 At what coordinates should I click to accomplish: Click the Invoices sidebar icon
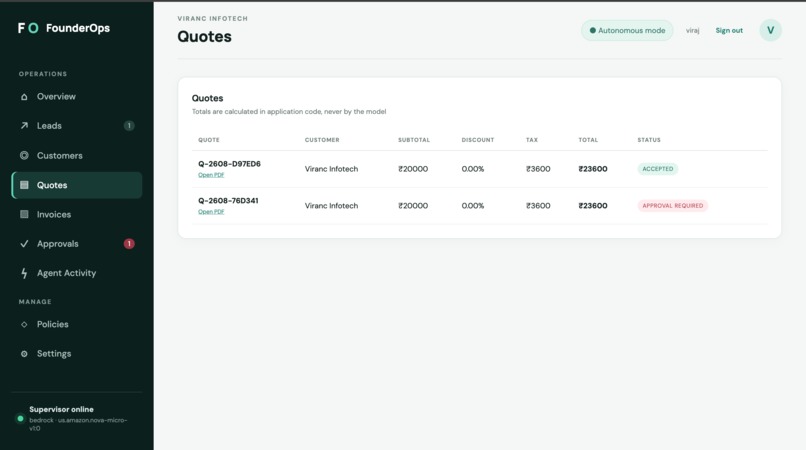(24, 214)
